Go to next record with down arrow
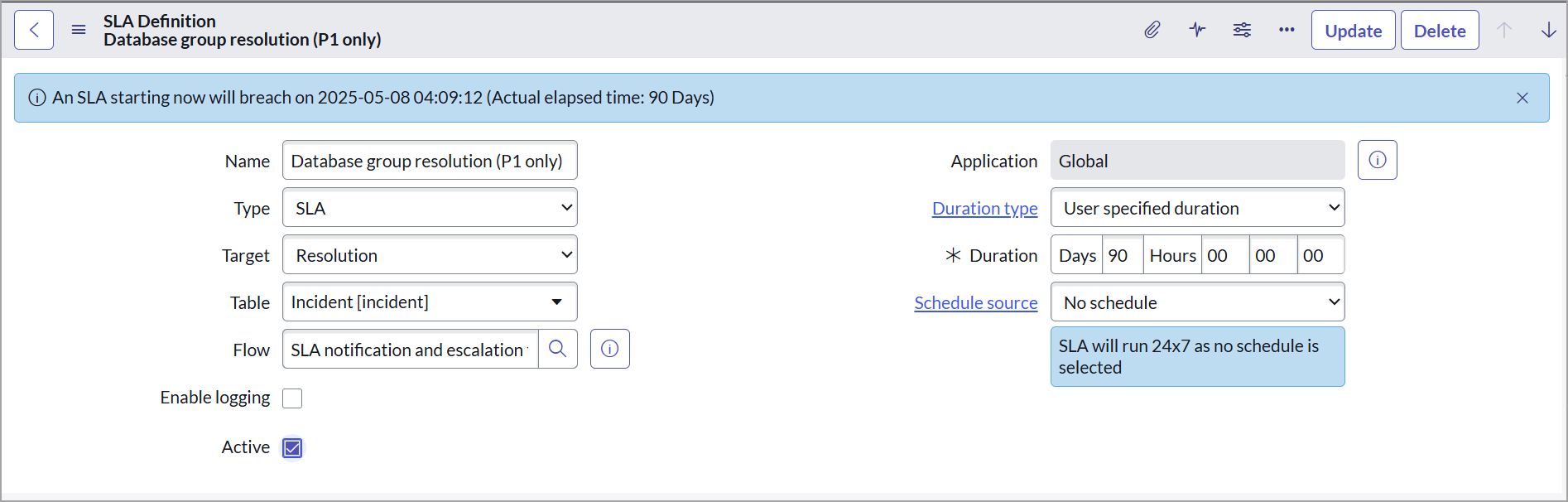The width and height of the screenshot is (1568, 502). 1549,30
